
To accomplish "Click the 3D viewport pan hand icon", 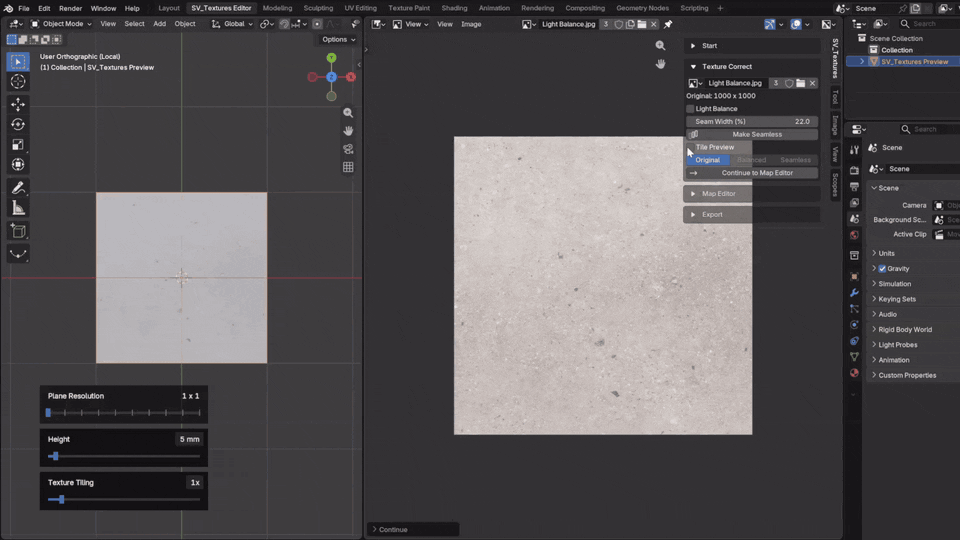I will (348, 131).
